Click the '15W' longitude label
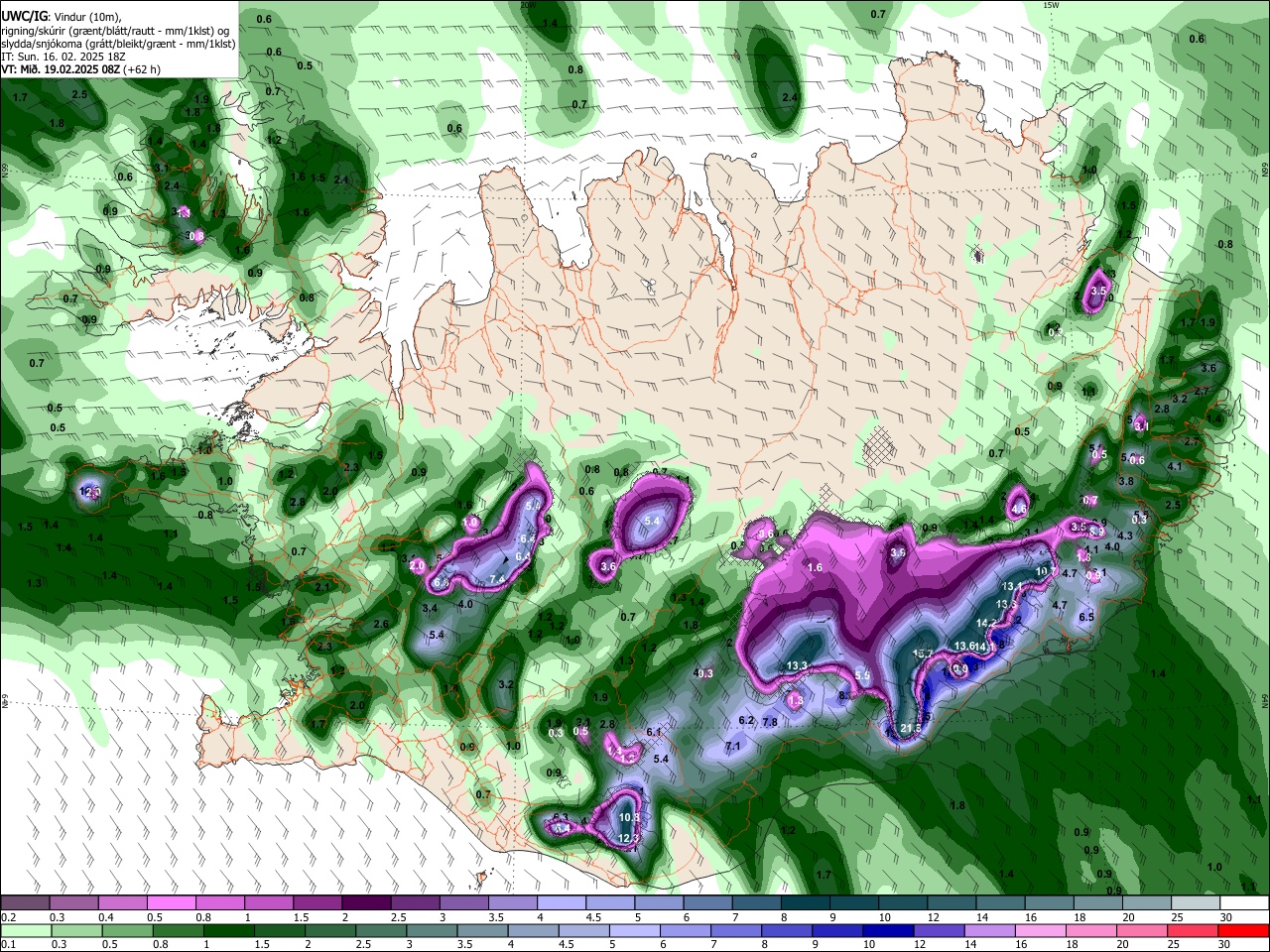1270x952 pixels. (1051, 5)
